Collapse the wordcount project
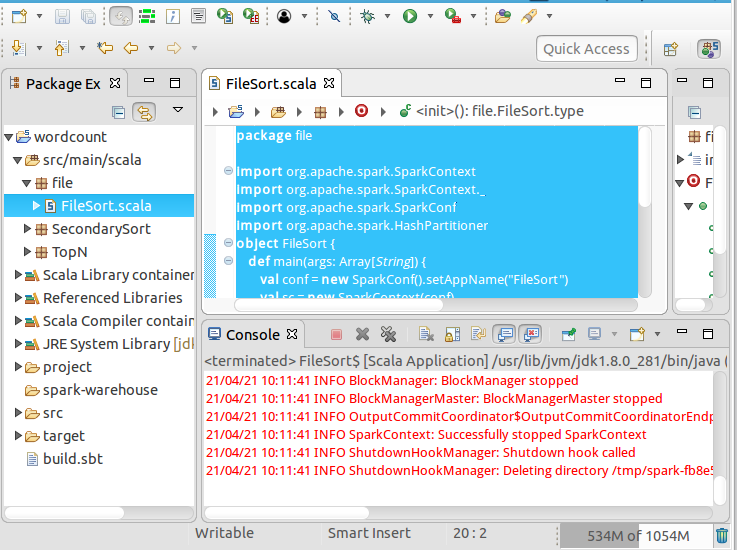737x550 pixels. click(8, 137)
